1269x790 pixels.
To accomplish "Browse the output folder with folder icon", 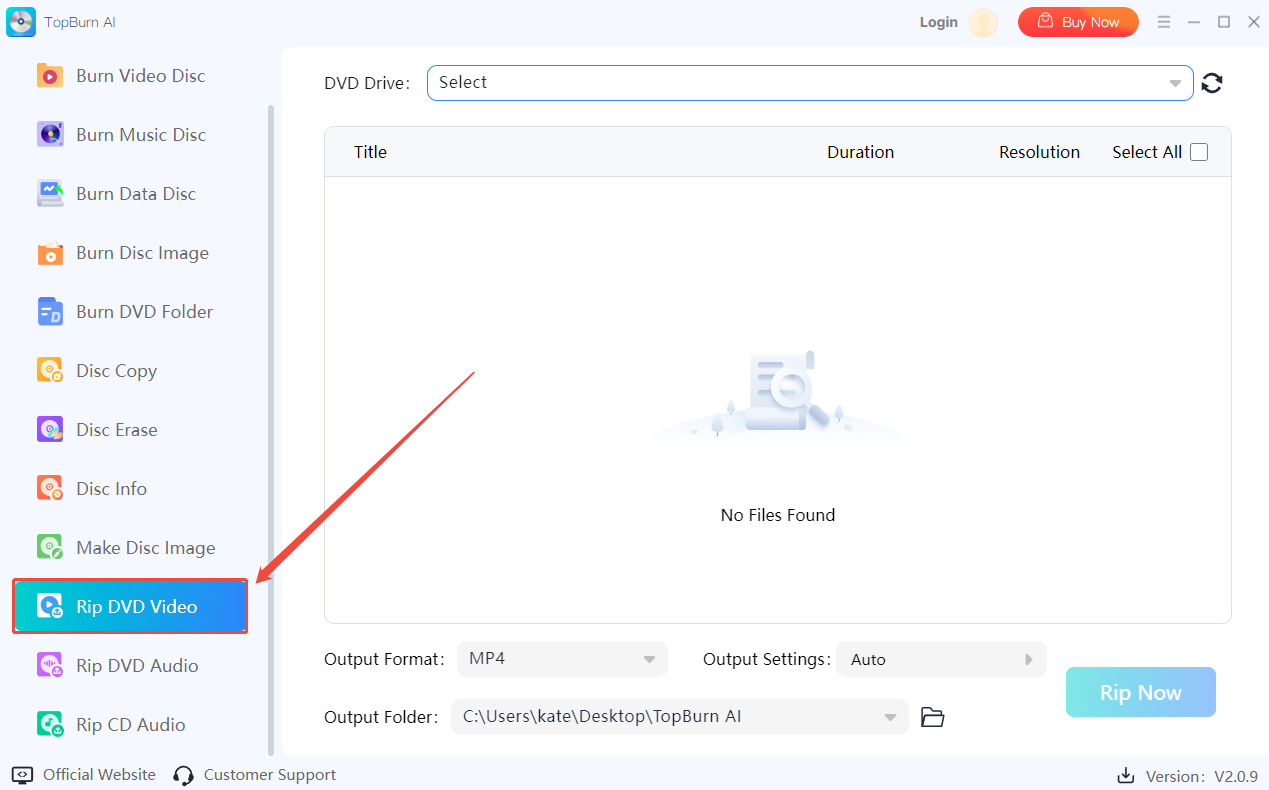I will [932, 717].
